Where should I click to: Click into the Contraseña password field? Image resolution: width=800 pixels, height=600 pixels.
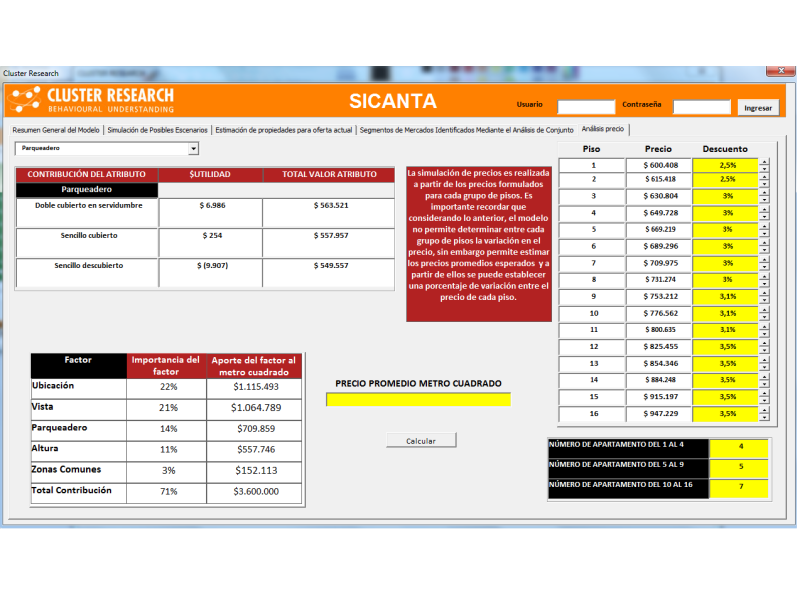(701, 107)
